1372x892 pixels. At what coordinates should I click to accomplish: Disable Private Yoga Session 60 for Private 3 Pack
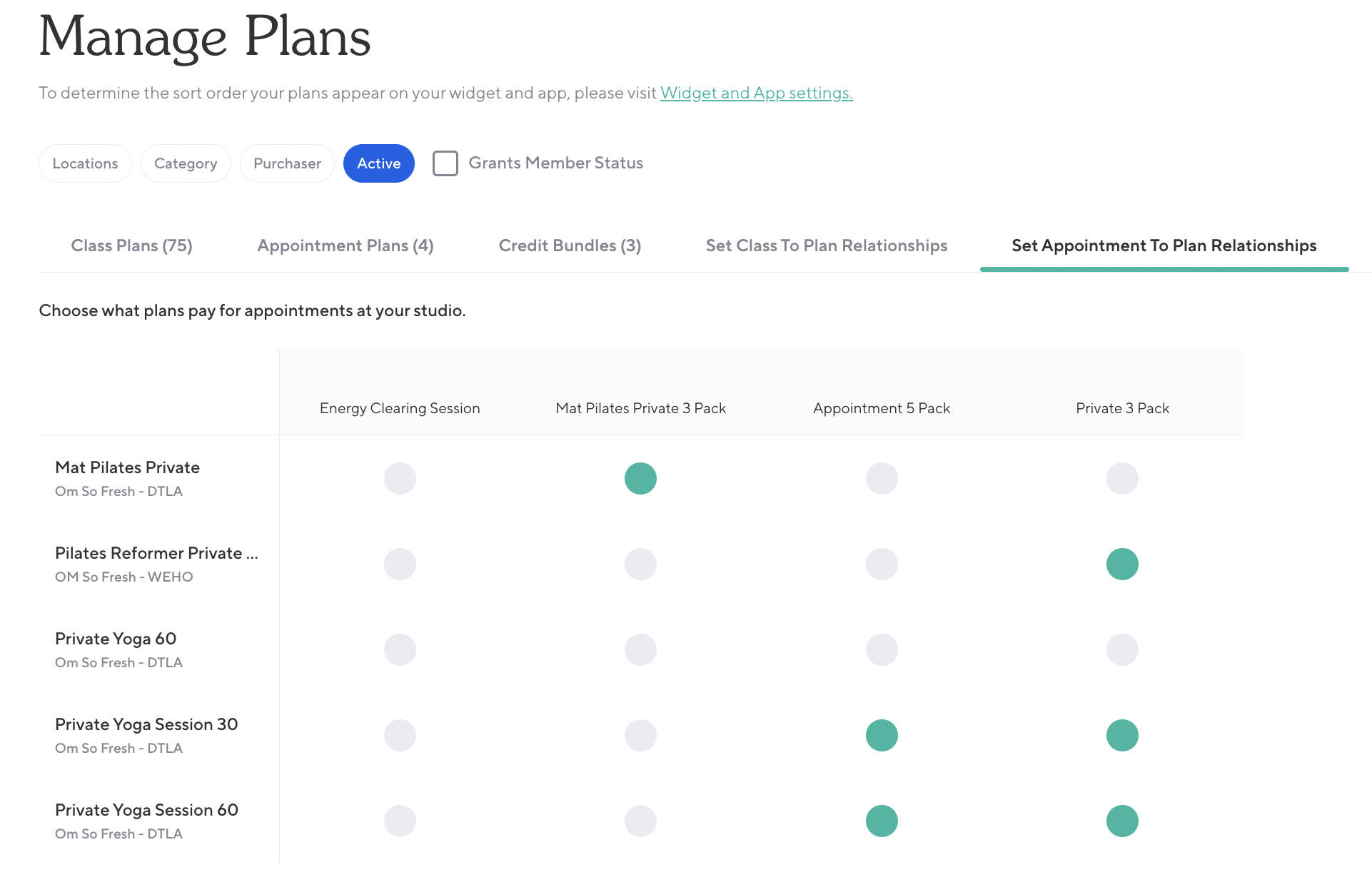point(1122,821)
